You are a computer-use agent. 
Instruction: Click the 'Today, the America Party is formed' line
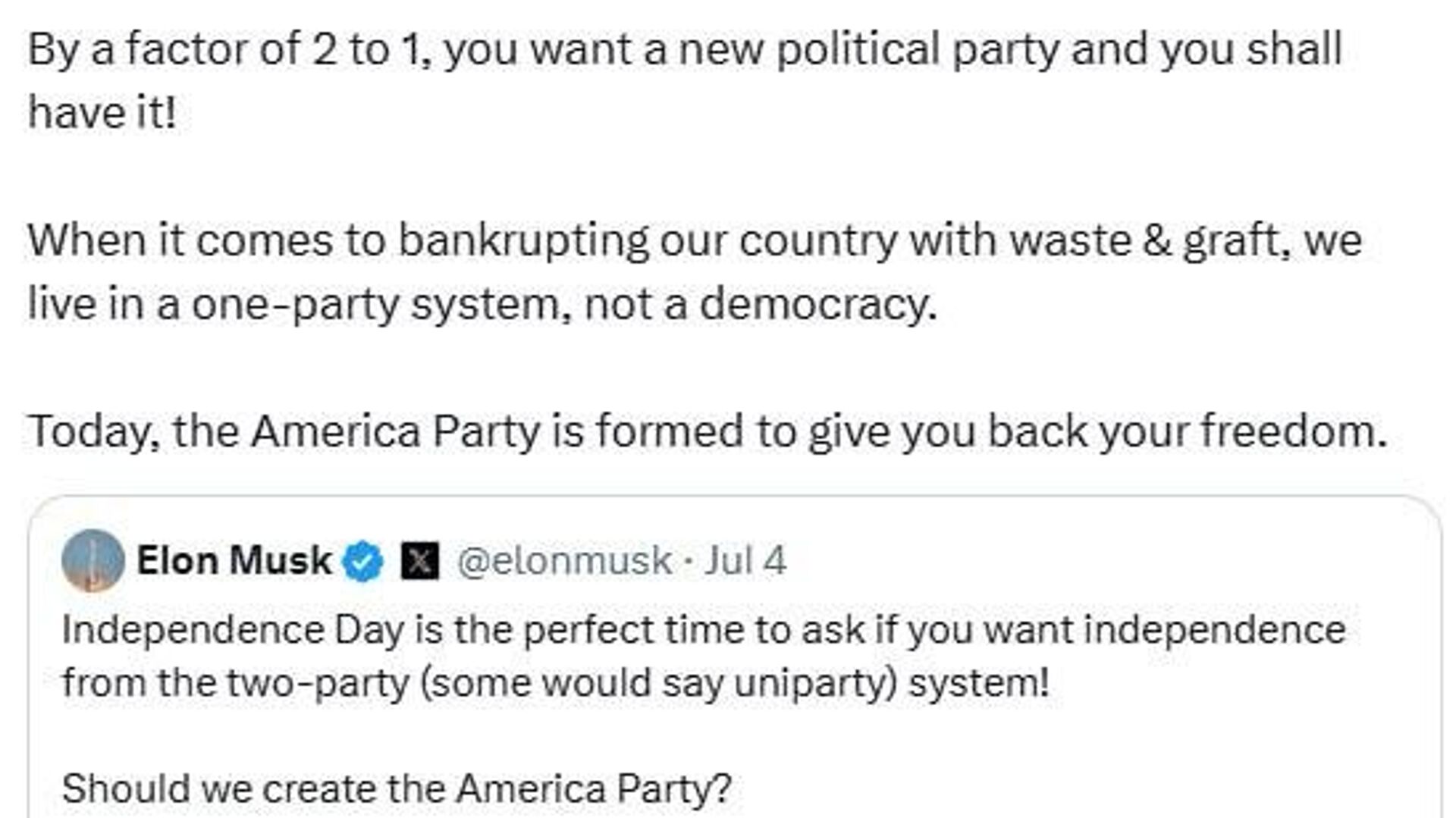708,431
